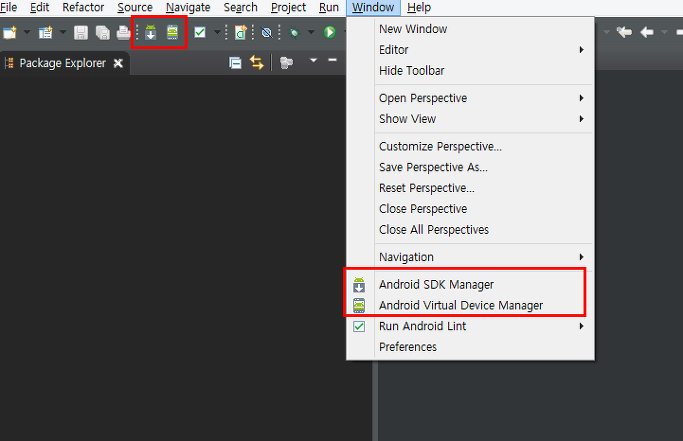Click the Print toolbar icon

124,33
